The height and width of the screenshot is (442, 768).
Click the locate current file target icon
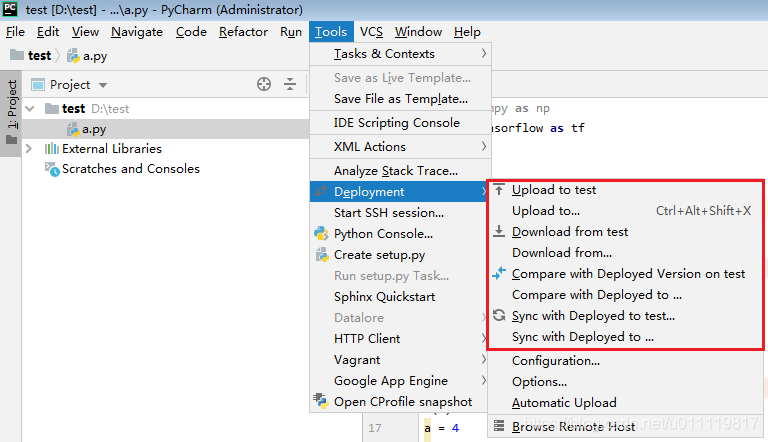pyautogui.click(x=264, y=84)
